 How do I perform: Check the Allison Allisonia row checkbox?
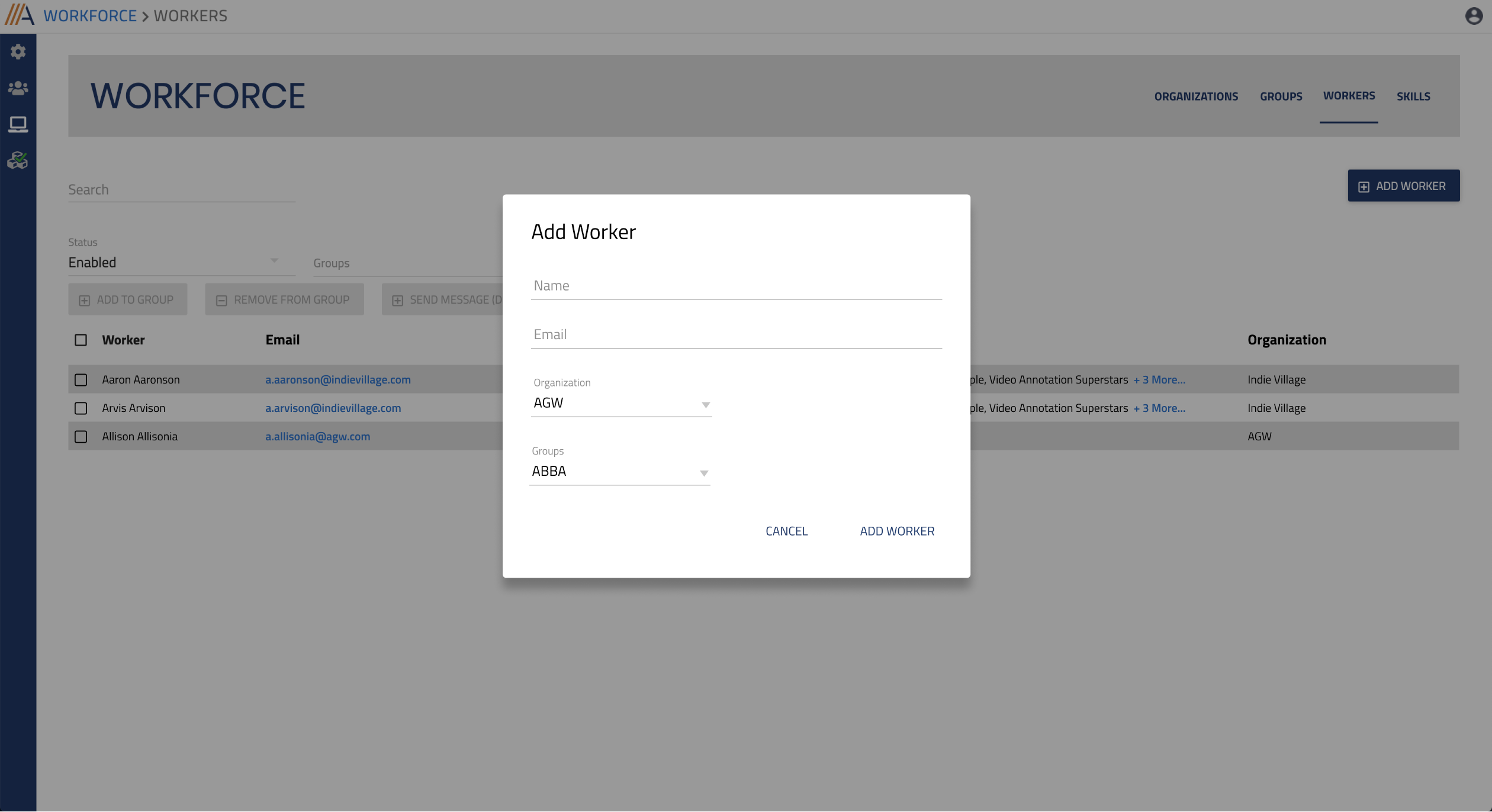(81, 436)
